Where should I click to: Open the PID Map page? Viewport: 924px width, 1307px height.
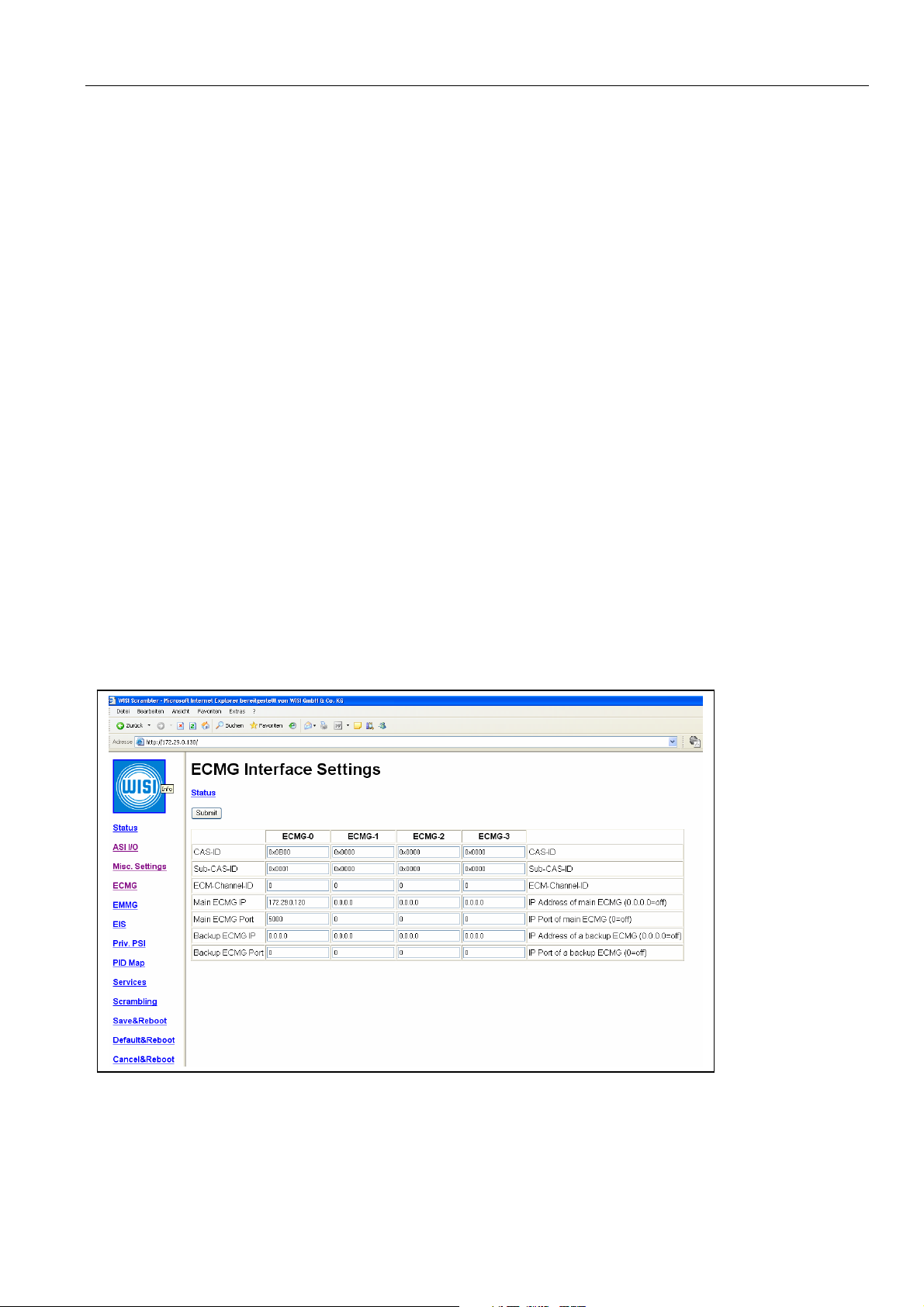click(x=129, y=963)
